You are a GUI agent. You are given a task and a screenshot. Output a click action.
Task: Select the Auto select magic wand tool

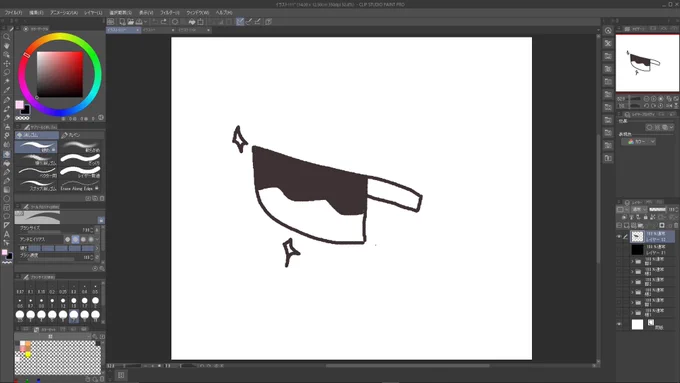(7, 81)
